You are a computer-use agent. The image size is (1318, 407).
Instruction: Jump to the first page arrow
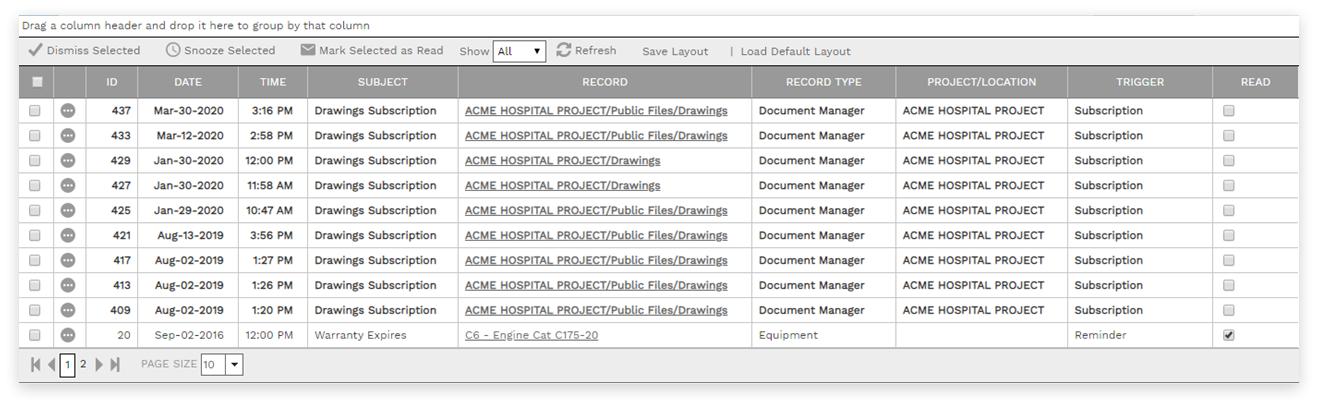(36, 365)
